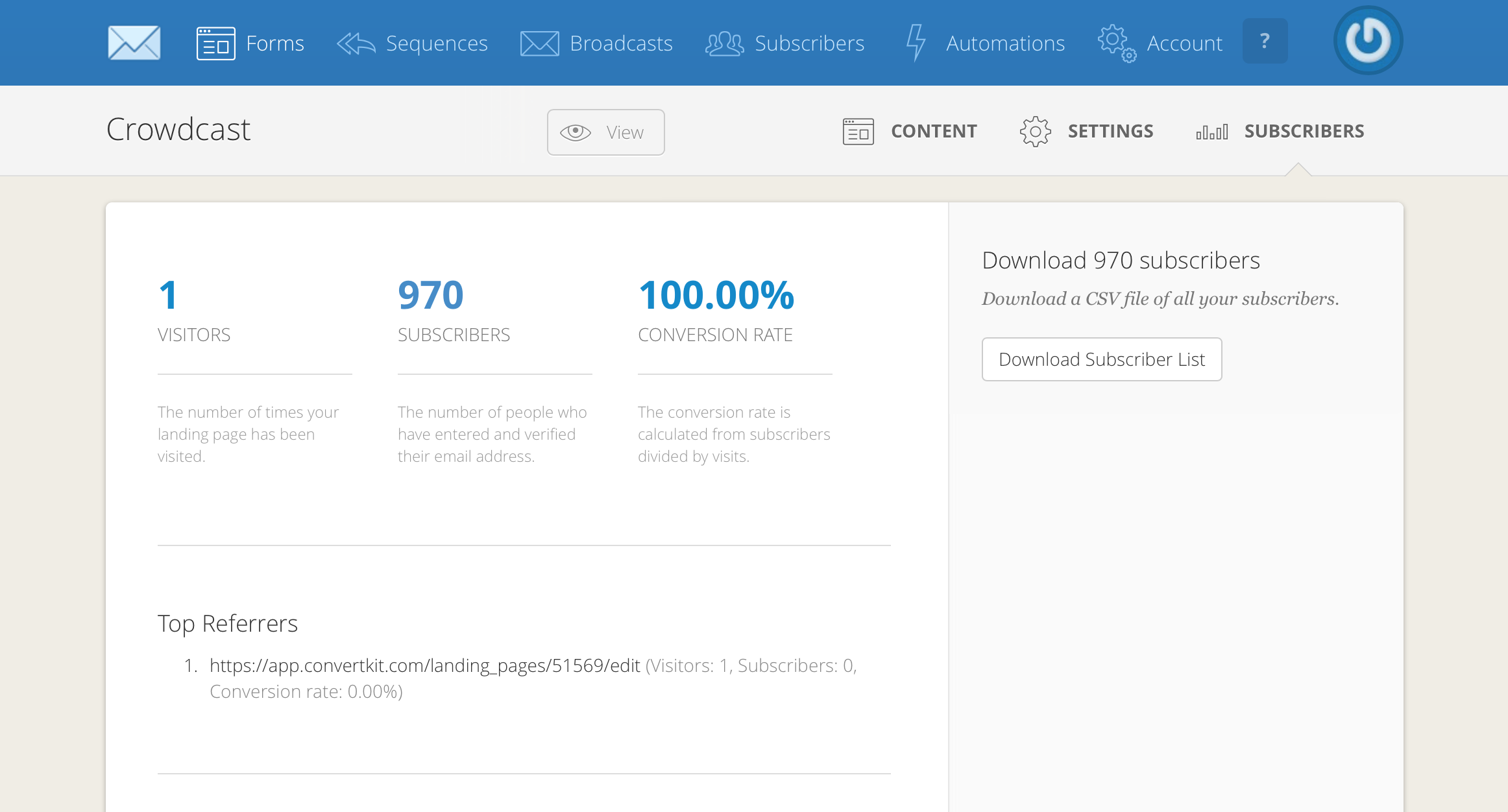Image resolution: width=1508 pixels, height=812 pixels.
Task: Click the eye icon in View button
Action: coord(575,132)
